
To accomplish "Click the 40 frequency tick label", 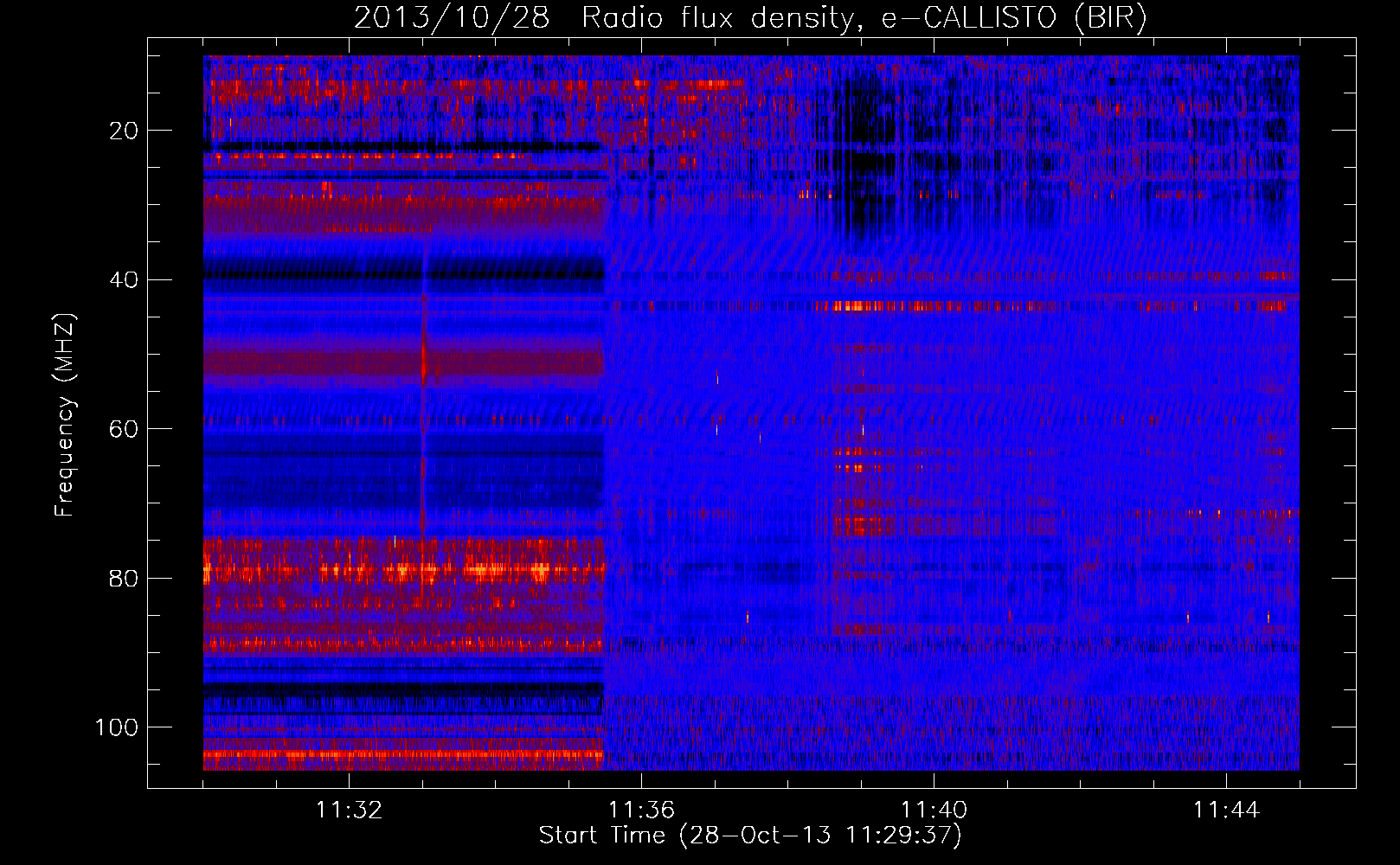I will click(124, 280).
